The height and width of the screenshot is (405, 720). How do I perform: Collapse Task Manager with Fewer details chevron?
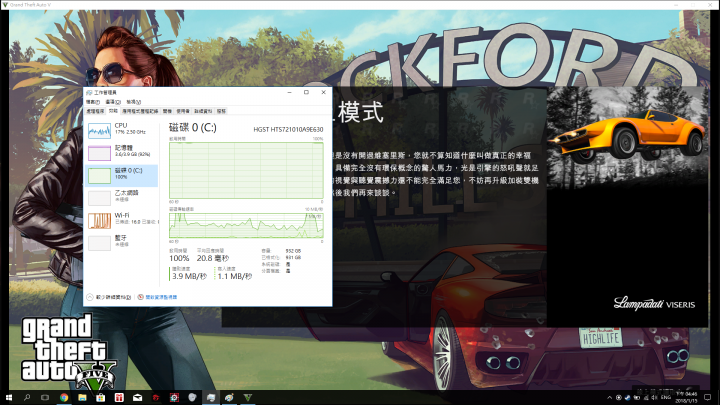click(x=90, y=297)
